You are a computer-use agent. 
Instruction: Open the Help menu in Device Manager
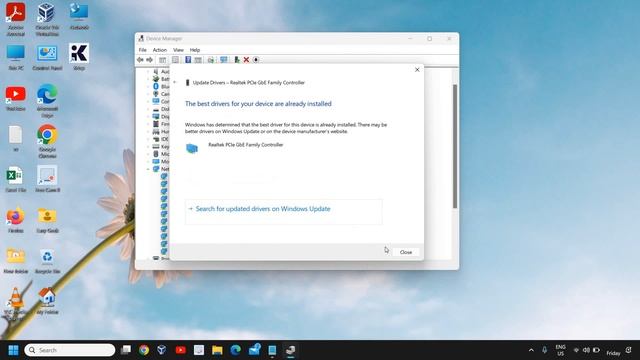click(x=195, y=50)
